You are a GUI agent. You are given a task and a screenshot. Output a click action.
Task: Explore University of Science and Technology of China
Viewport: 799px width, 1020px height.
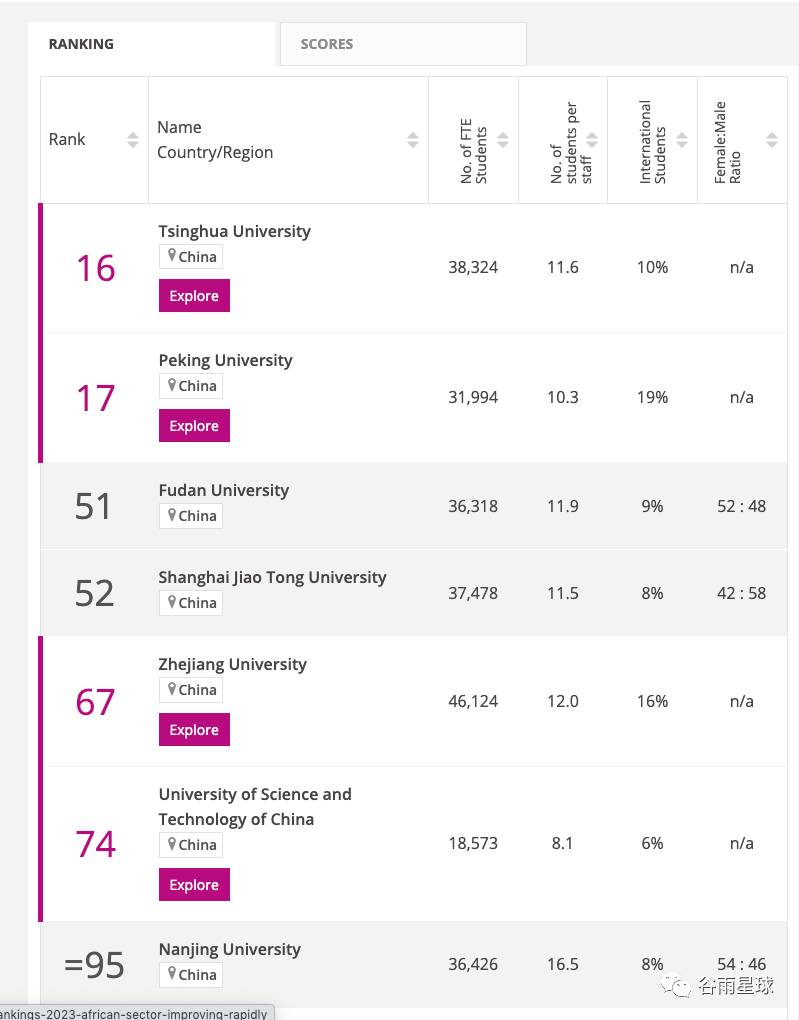point(195,885)
